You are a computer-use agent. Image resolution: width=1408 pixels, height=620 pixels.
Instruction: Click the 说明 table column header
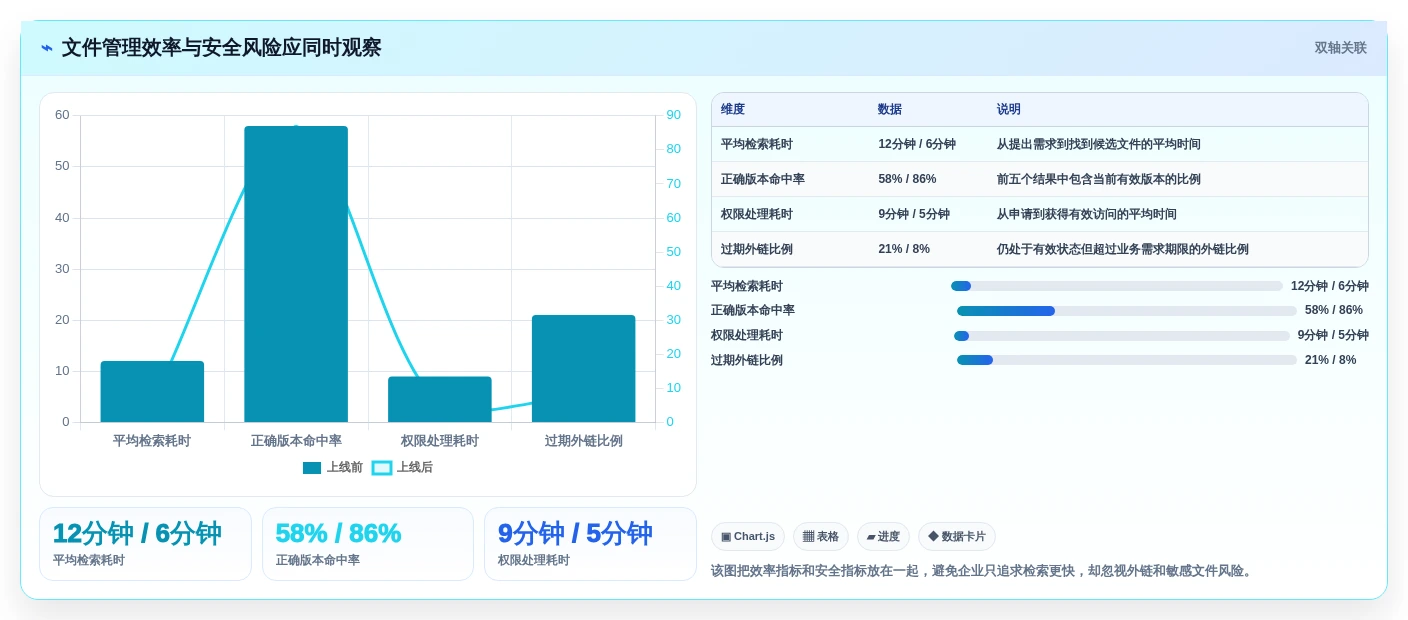pyautogui.click(x=1009, y=110)
